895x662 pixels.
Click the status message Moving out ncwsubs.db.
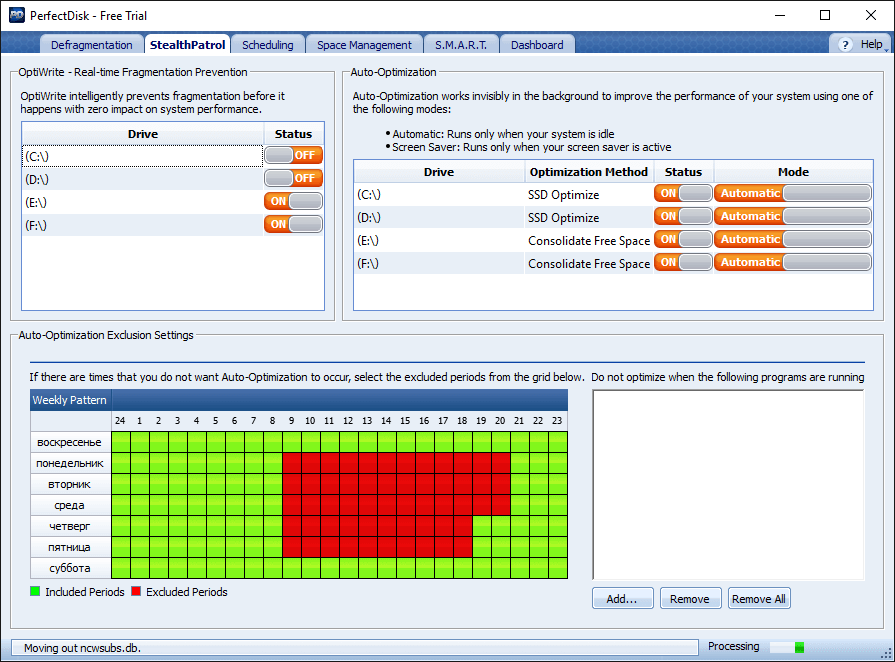(x=82, y=648)
